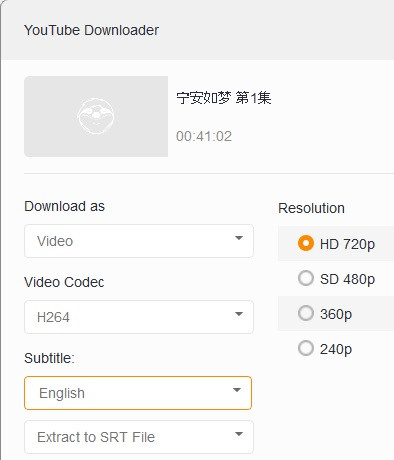Screen dimensions: 394x460
Task: Click the gray video thumbnail placeholder
Action: point(96,116)
